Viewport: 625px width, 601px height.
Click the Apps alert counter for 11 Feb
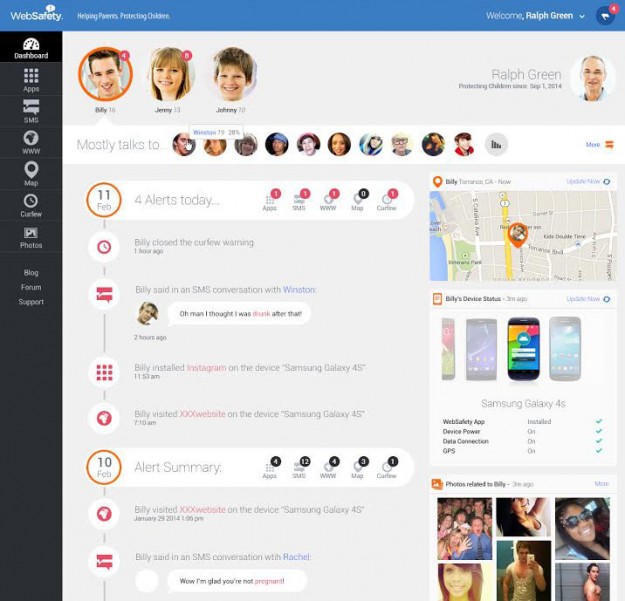tap(270, 199)
